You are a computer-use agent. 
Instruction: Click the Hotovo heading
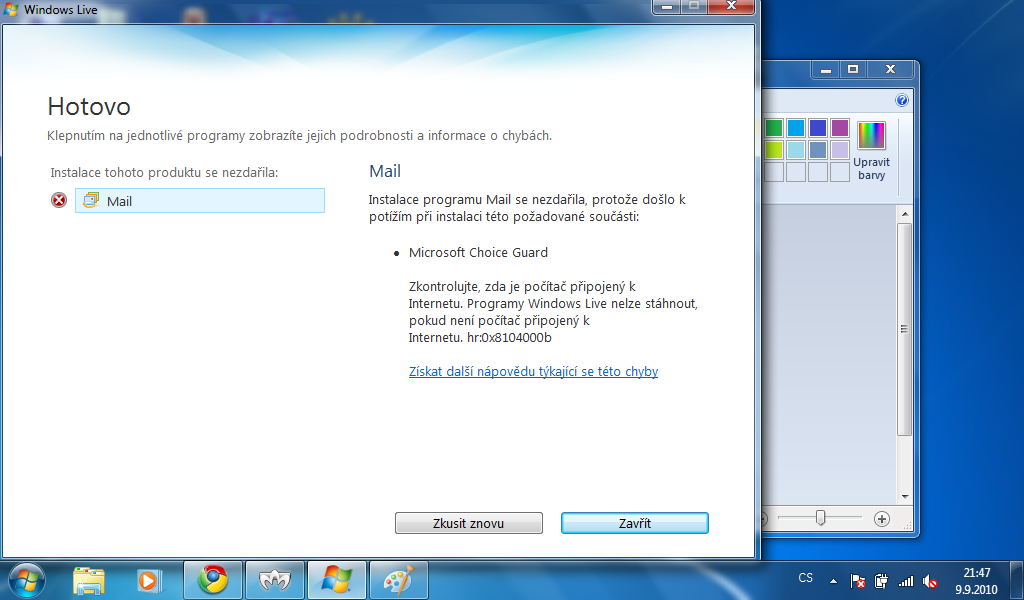[x=89, y=106]
